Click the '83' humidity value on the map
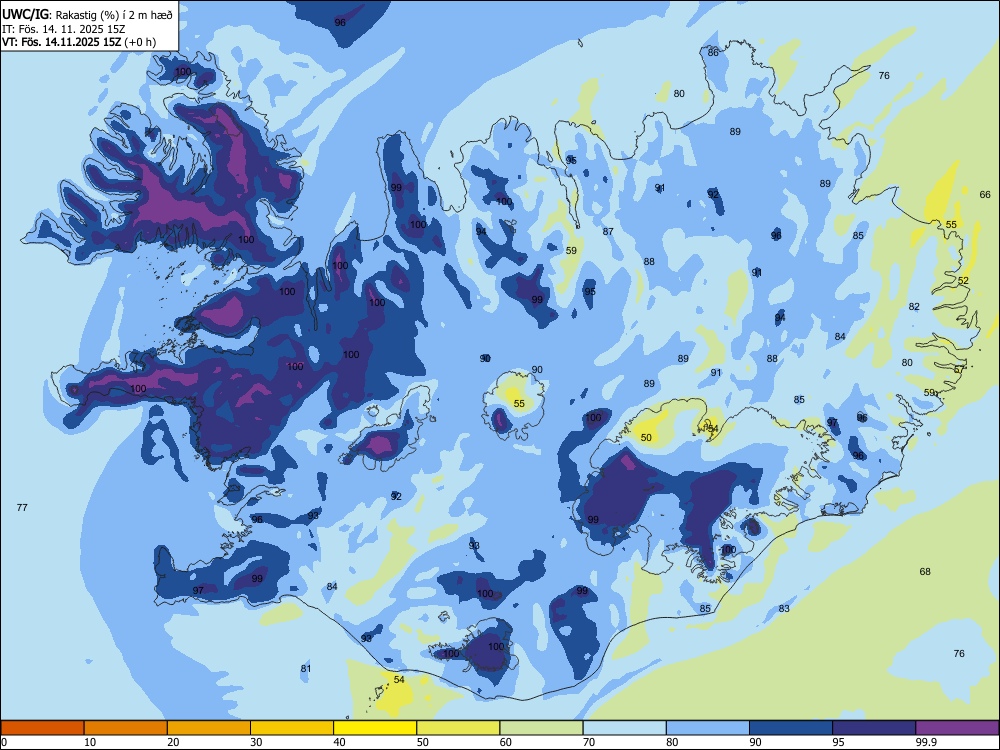 (x=784, y=608)
